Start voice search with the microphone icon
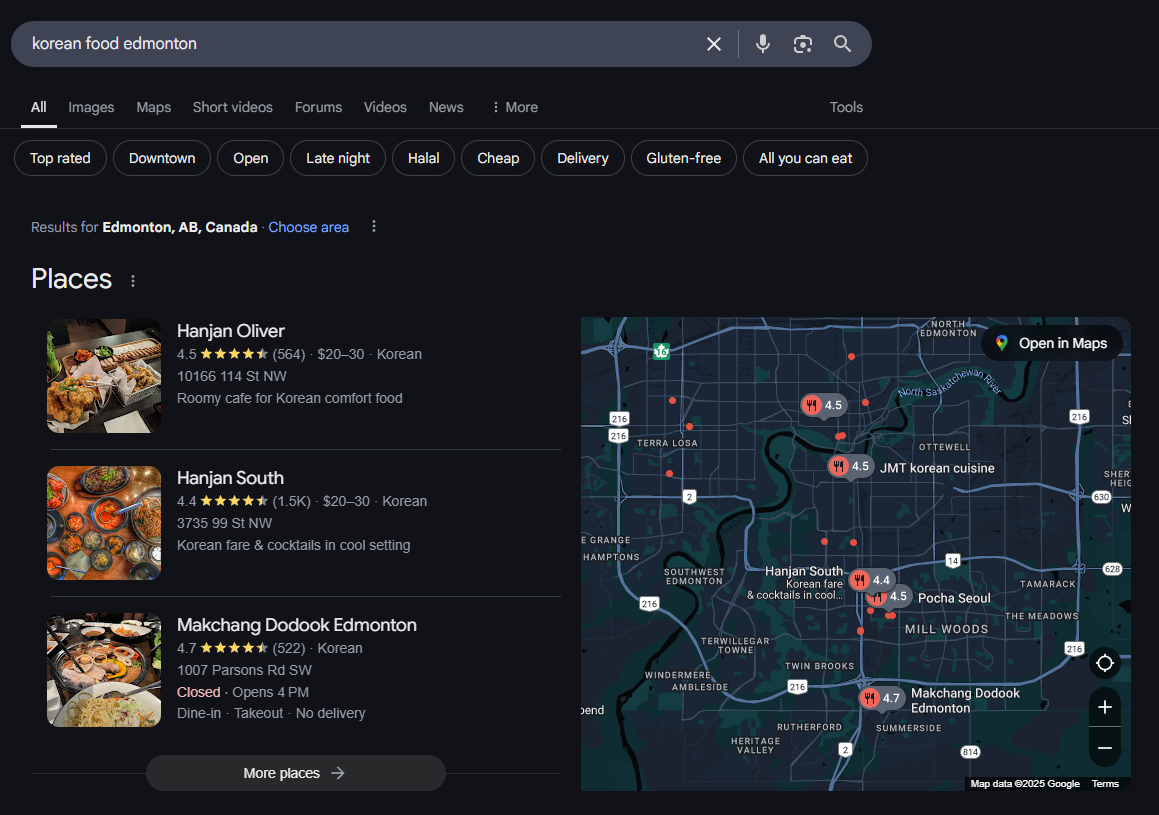 [763, 44]
